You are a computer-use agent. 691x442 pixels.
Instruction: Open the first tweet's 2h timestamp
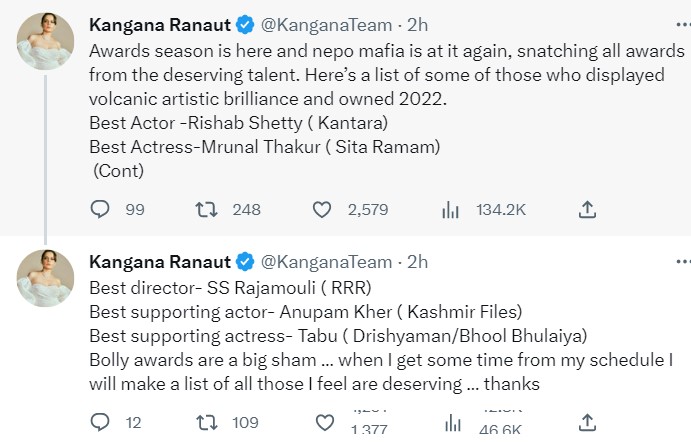coord(417,24)
